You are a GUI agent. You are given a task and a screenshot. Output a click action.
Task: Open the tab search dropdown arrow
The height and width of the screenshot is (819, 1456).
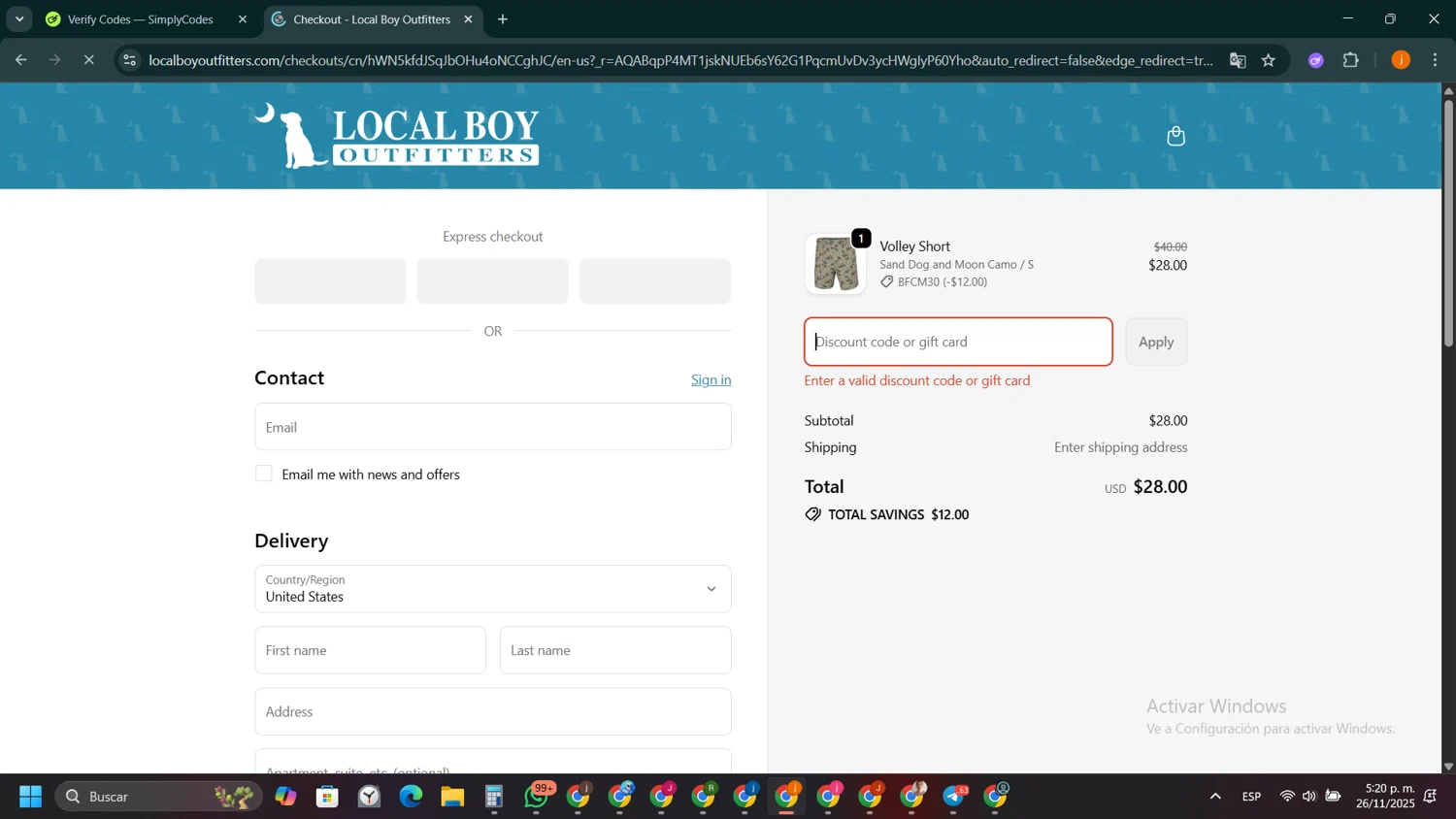19,19
